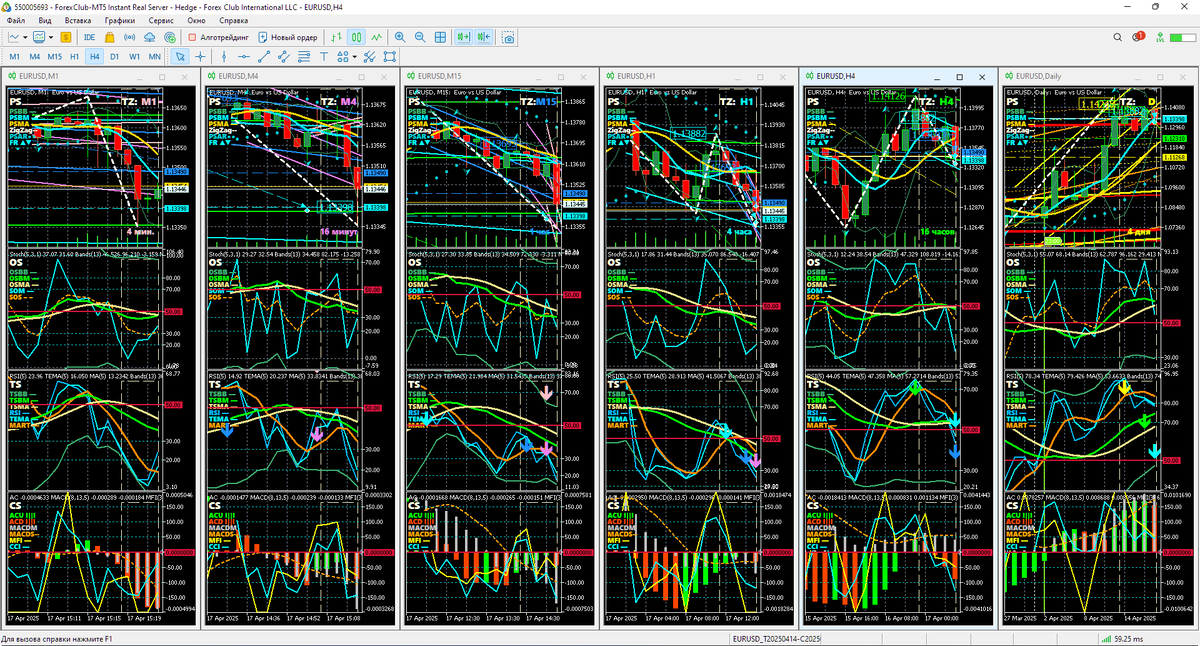Zoom out on the chart
Viewport: 1200px width, 646px height.
tap(420, 37)
